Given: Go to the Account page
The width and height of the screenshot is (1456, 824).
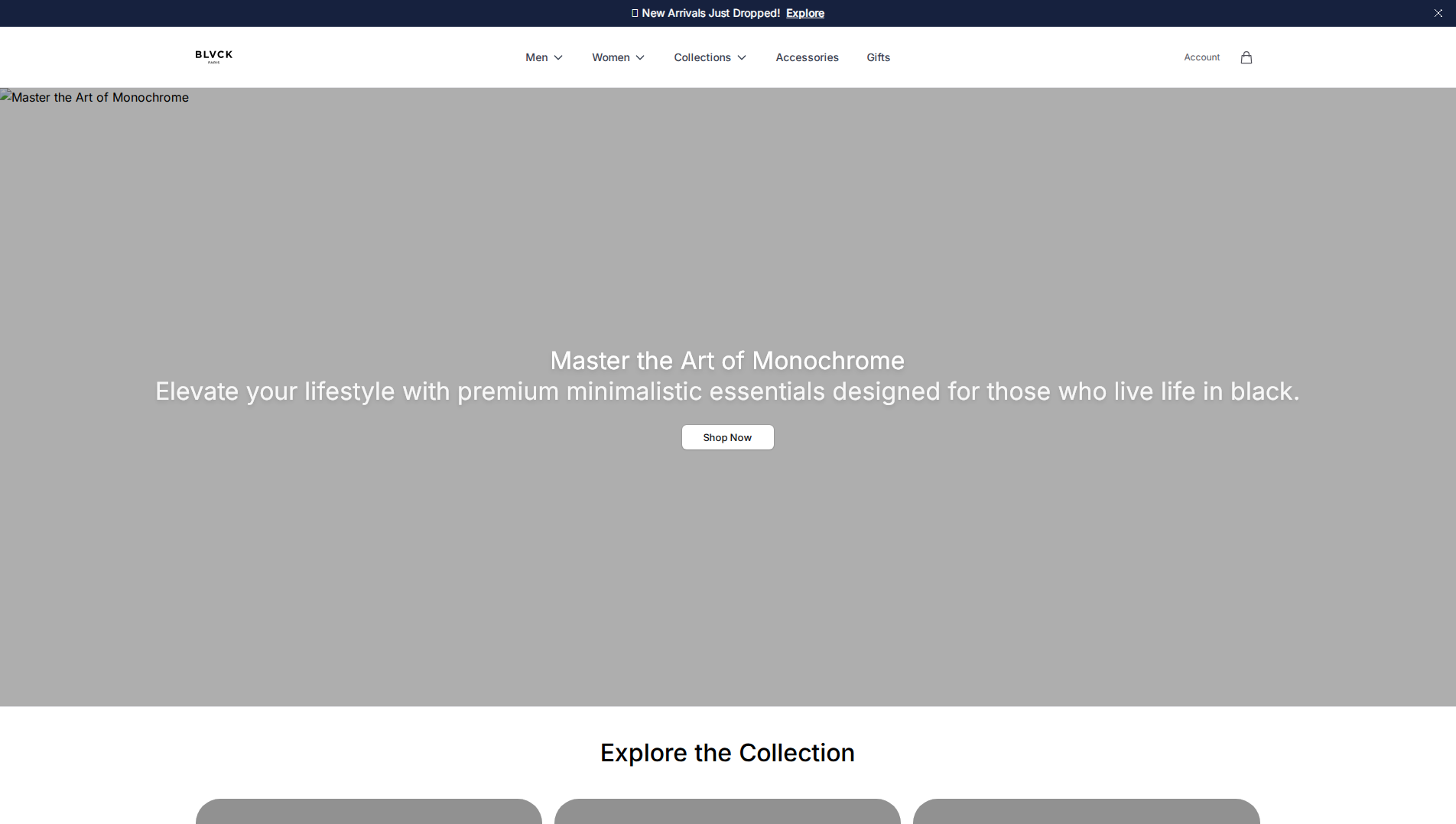Looking at the screenshot, I should pos(1202,57).
